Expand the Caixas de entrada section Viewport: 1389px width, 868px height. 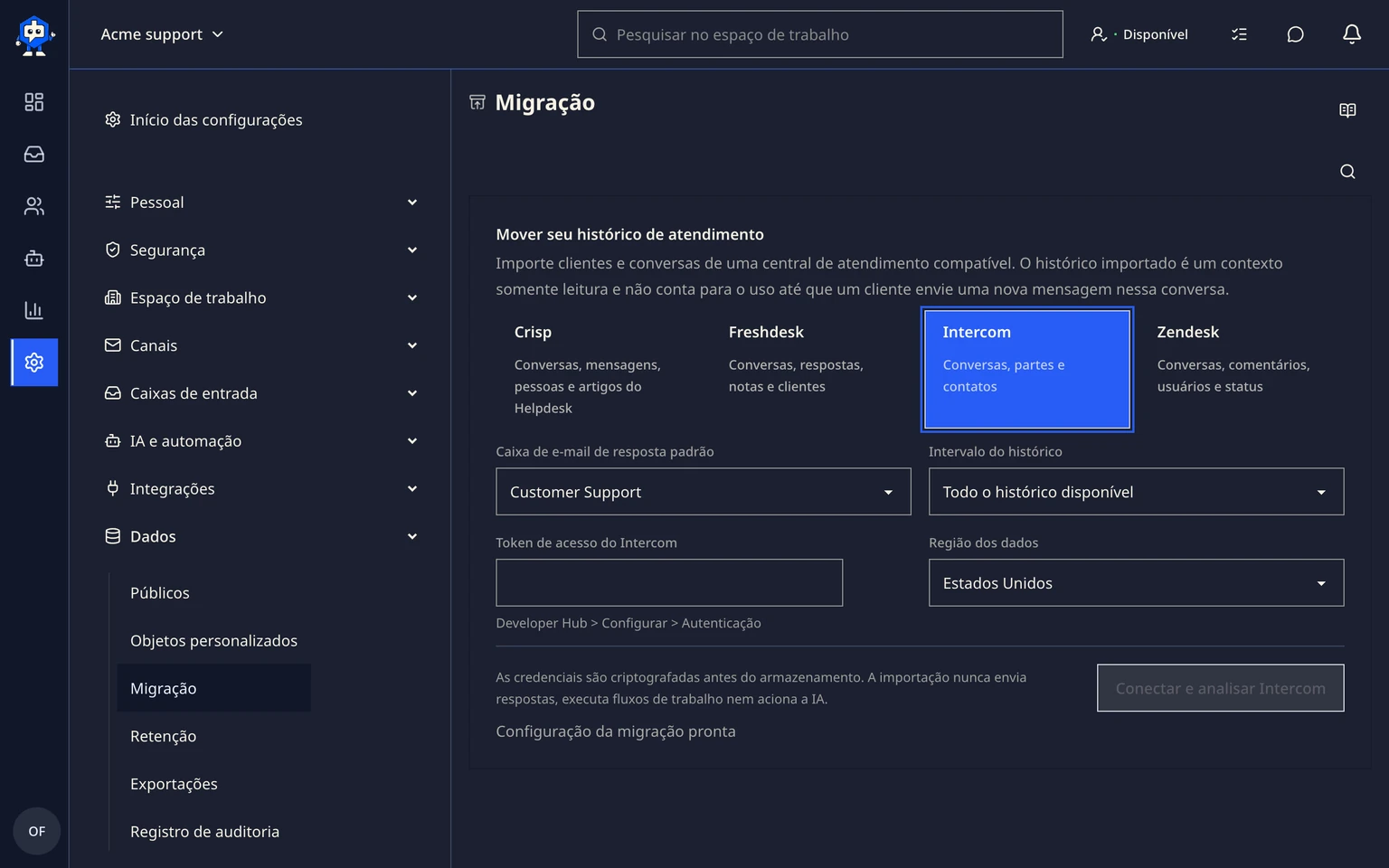[262, 393]
